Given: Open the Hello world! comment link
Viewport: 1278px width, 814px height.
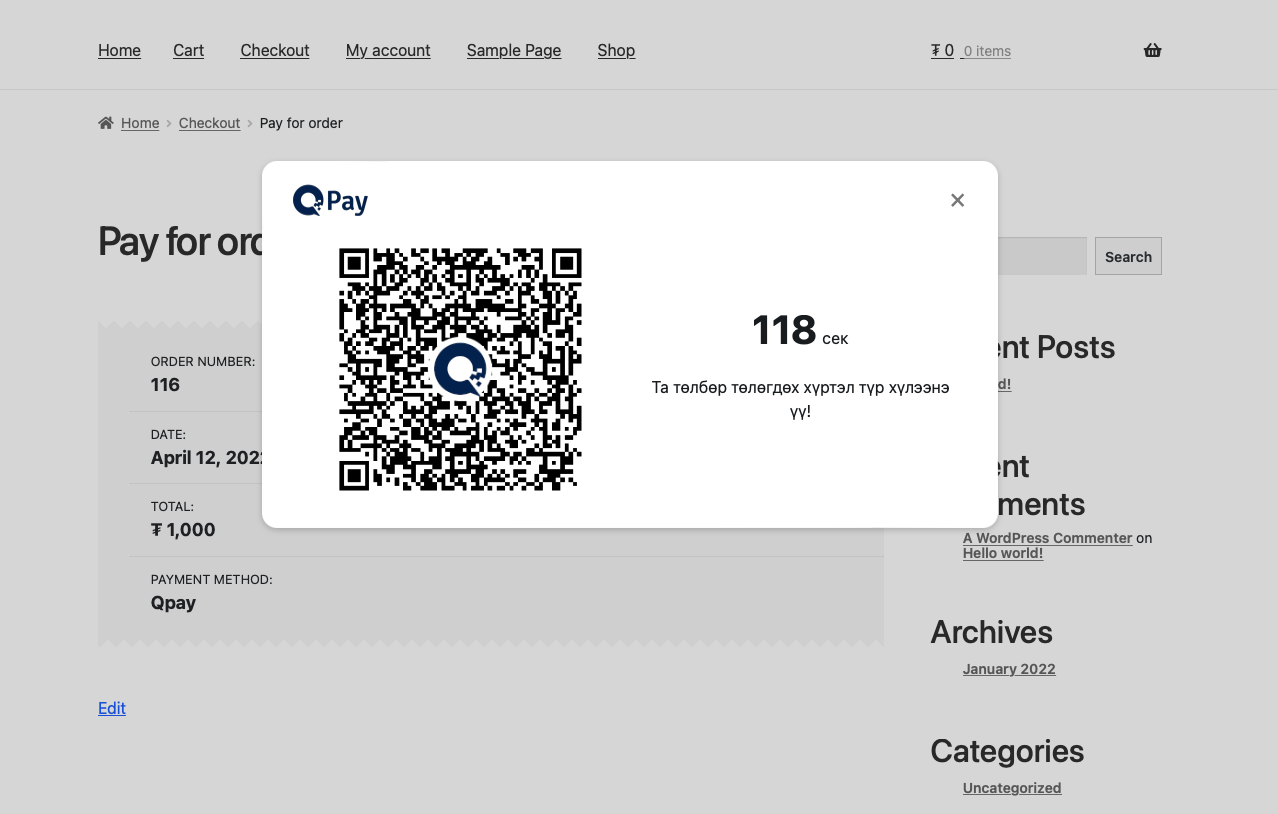Looking at the screenshot, I should [1003, 553].
